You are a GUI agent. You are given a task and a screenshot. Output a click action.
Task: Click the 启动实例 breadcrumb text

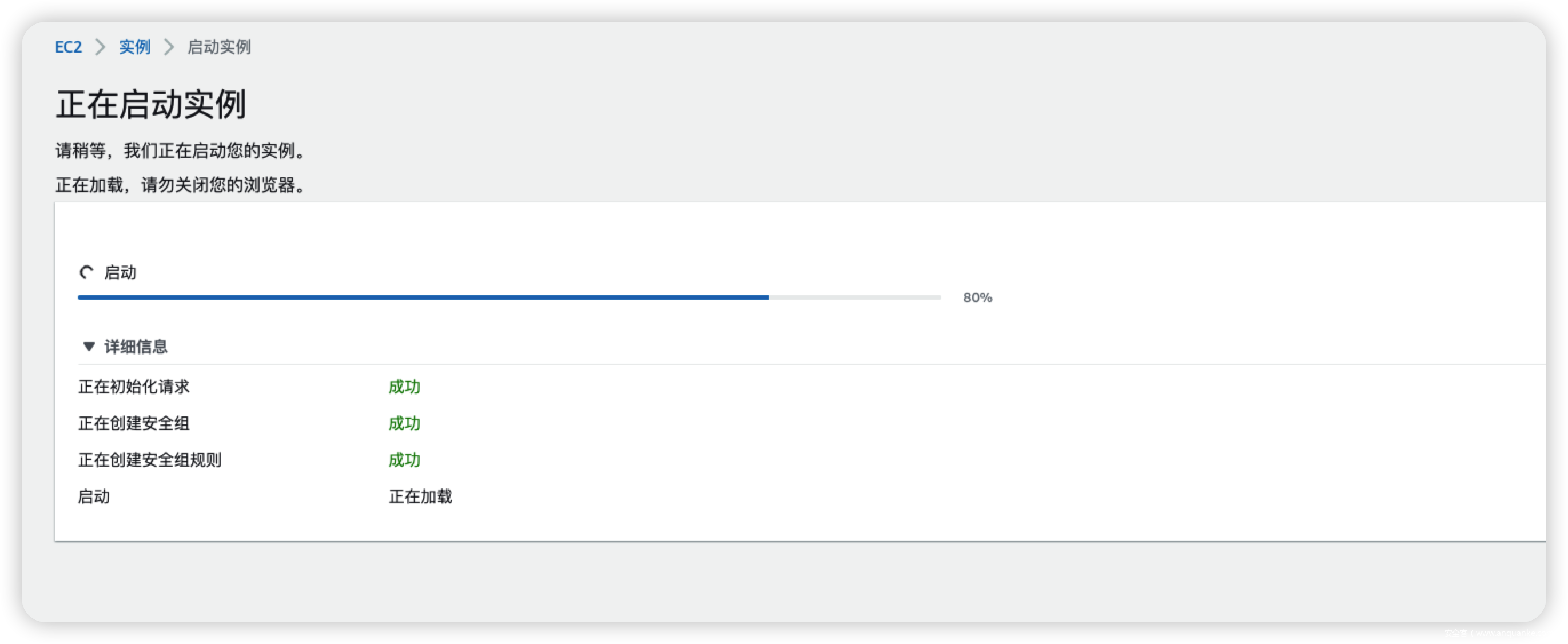tap(219, 47)
